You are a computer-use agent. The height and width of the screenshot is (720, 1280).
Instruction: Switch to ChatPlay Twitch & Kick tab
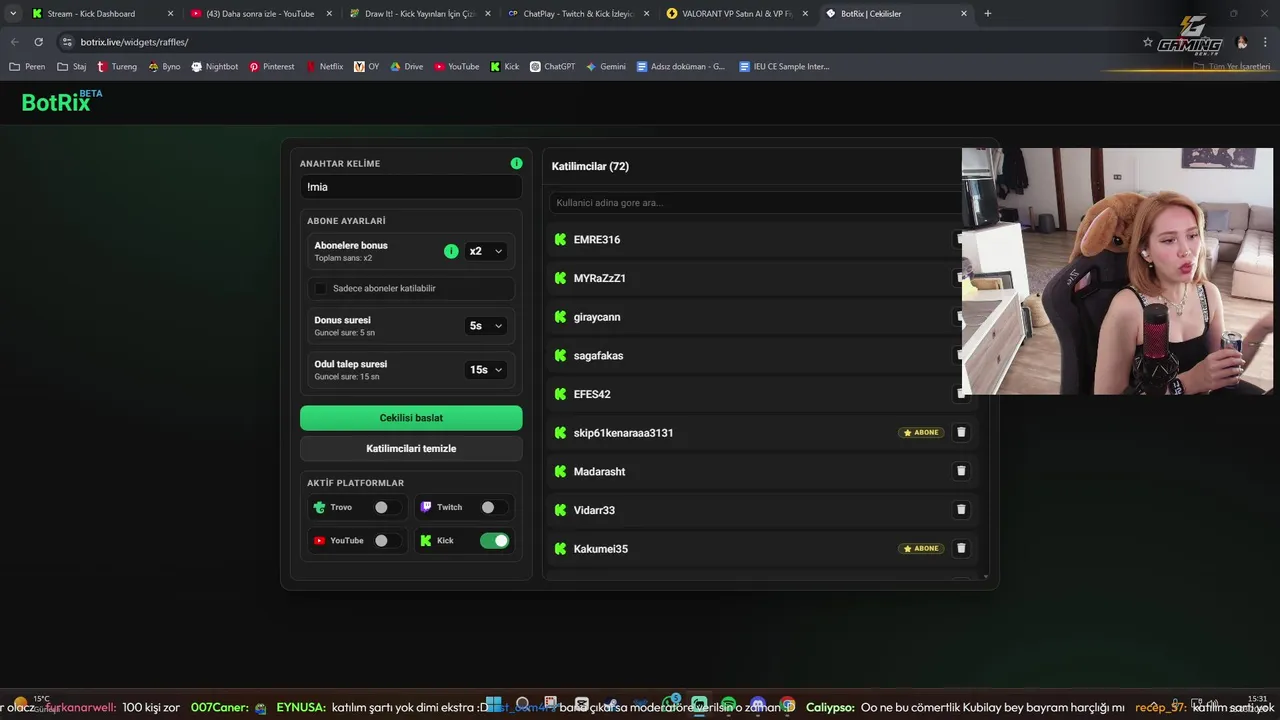pyautogui.click(x=578, y=14)
